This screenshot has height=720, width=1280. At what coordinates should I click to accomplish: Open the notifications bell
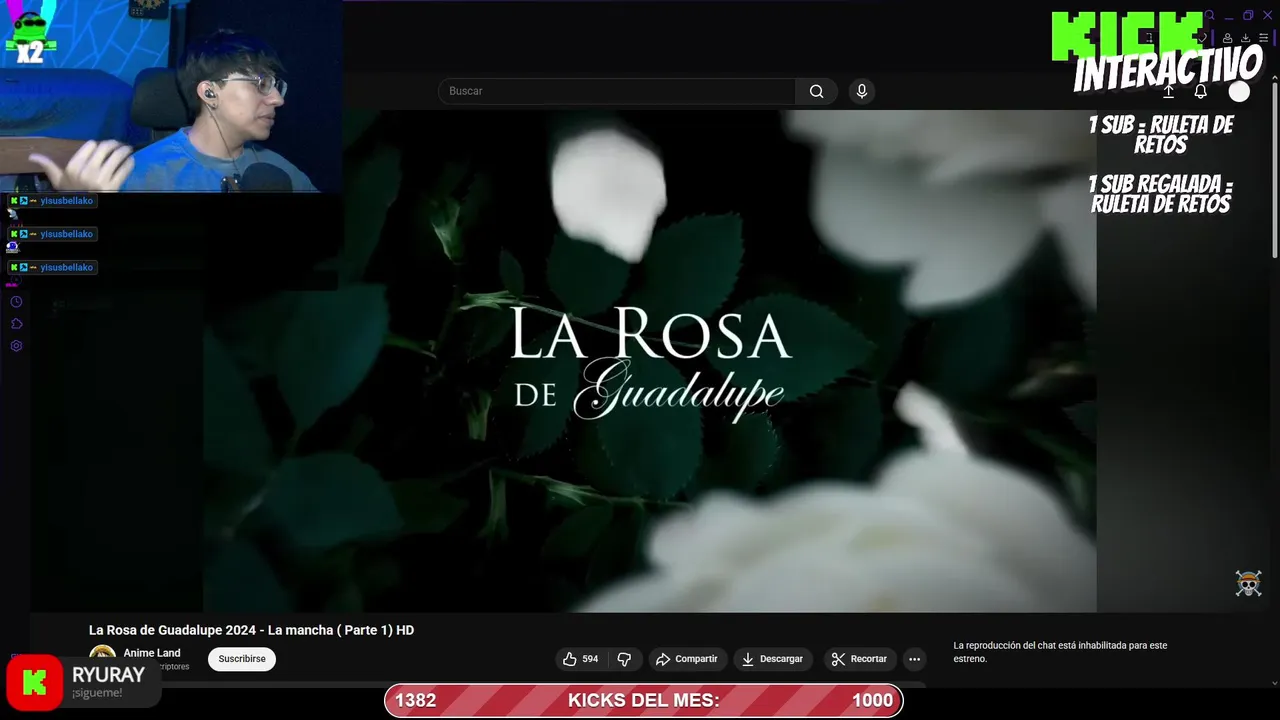[x=1201, y=91]
